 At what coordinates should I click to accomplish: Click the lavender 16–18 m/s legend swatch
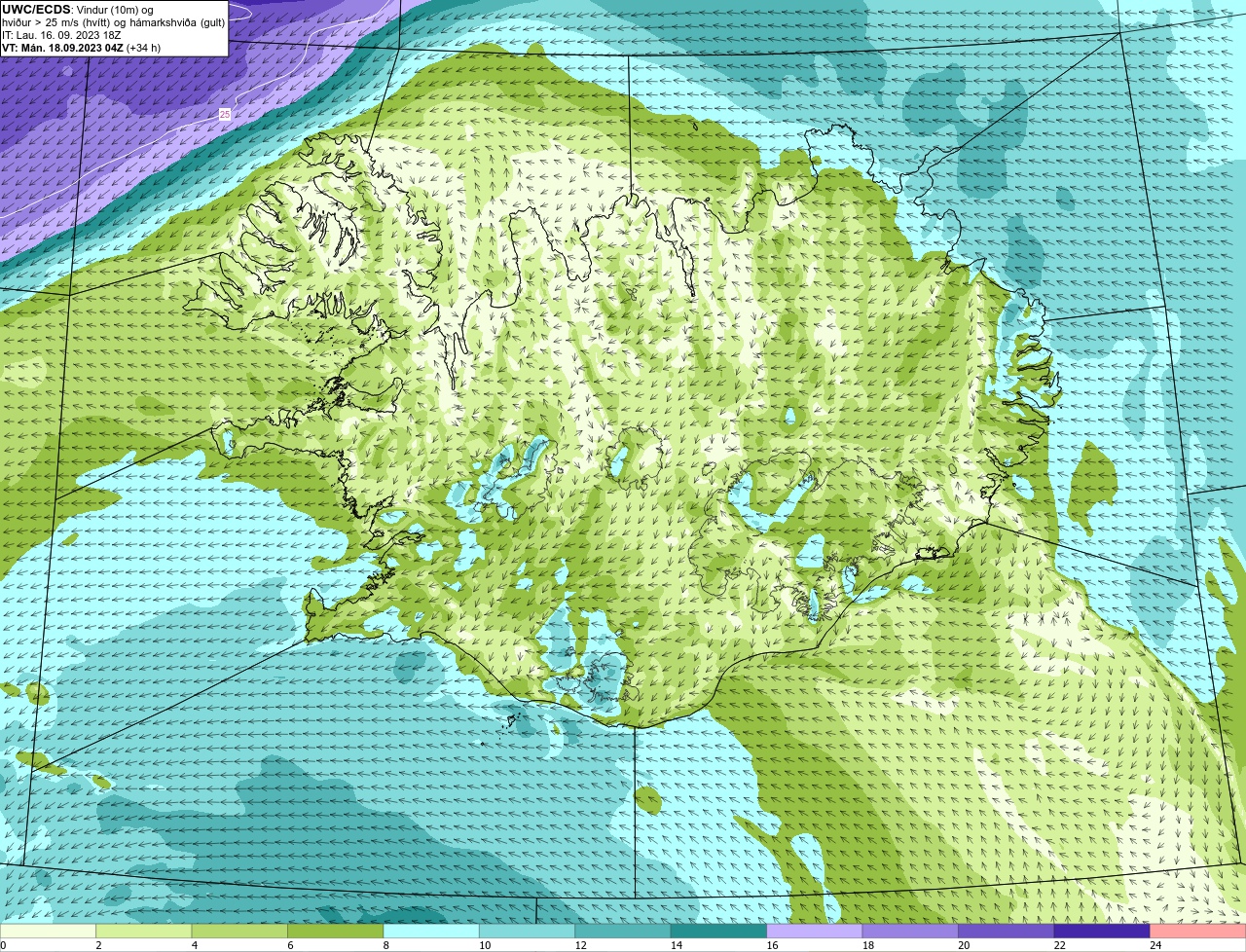[815, 932]
